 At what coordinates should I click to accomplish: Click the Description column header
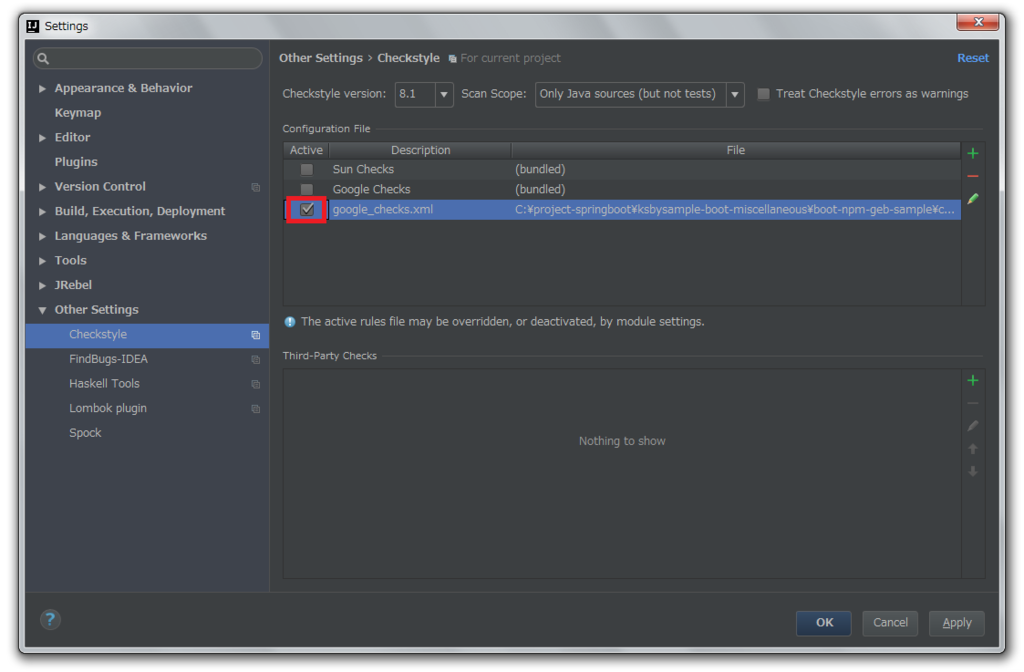point(420,150)
